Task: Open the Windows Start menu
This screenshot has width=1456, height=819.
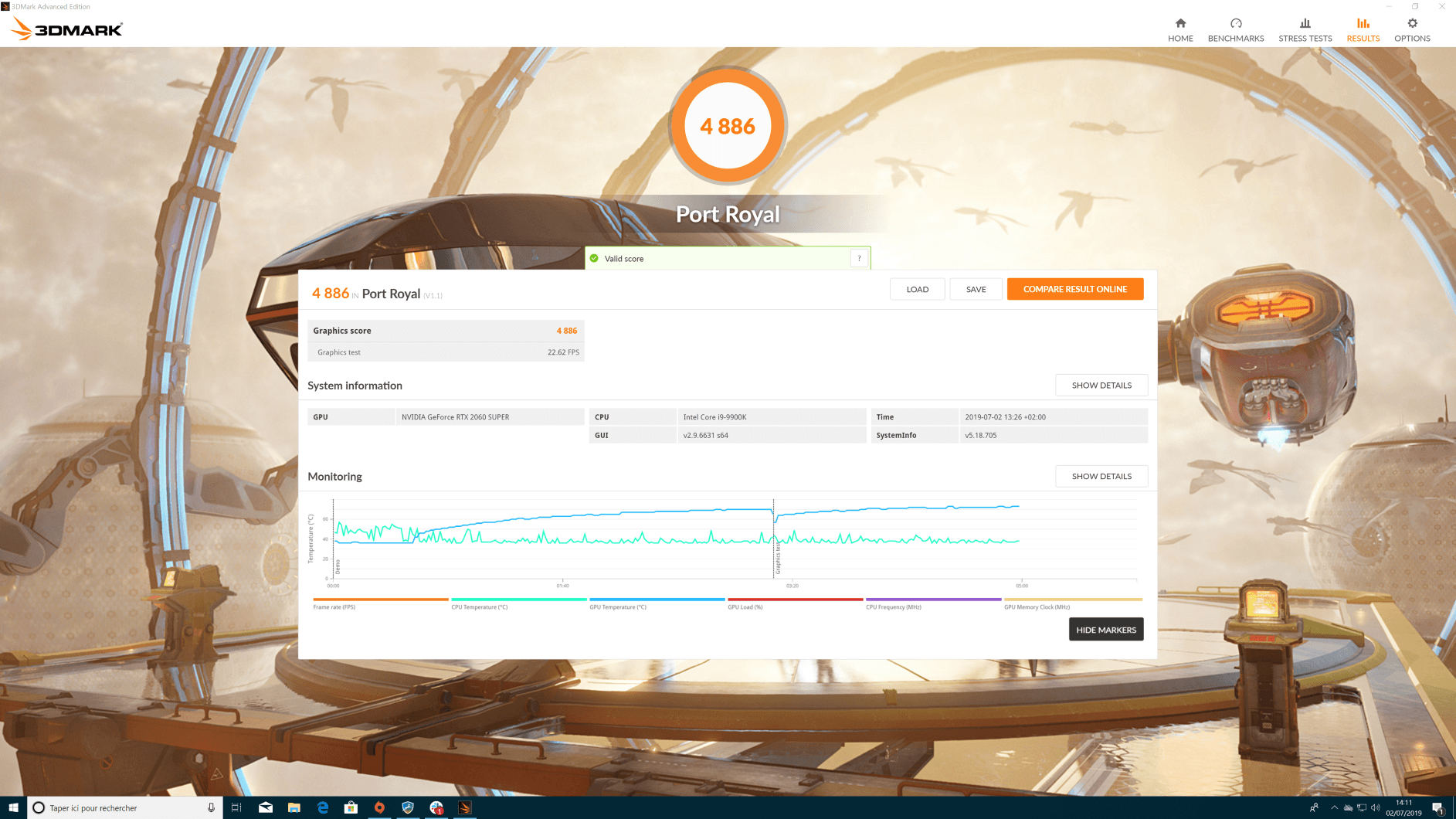Action: 13,807
